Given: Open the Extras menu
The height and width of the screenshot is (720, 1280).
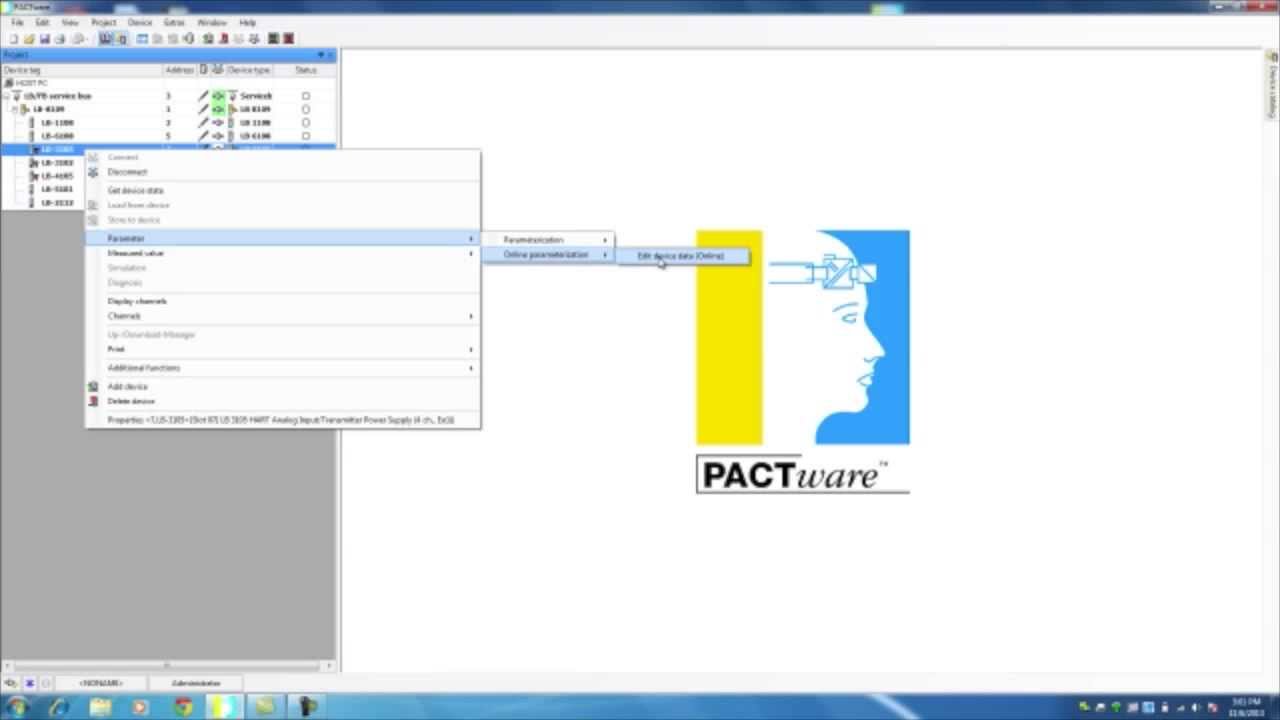Looking at the screenshot, I should (x=174, y=22).
